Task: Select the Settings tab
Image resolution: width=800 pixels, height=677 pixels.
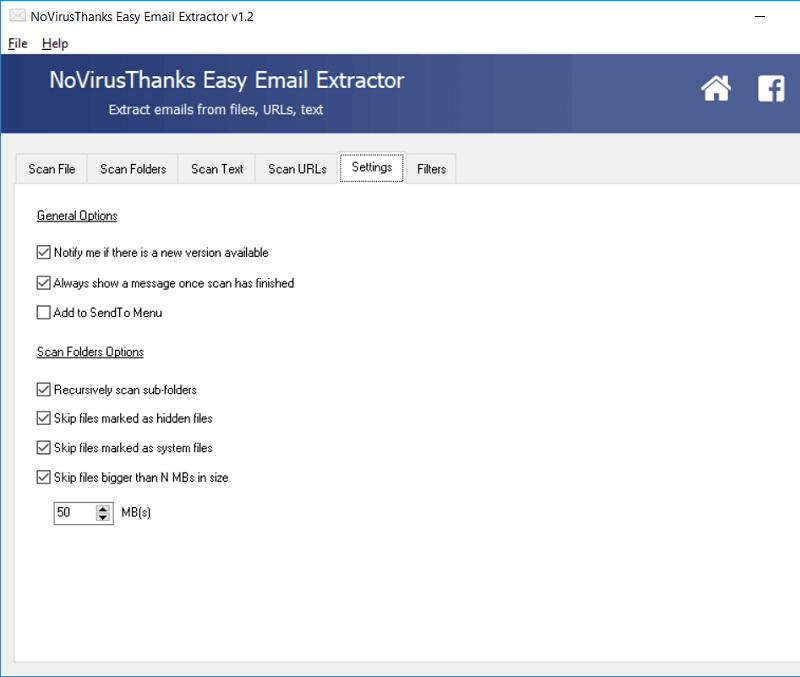Action: 372,167
